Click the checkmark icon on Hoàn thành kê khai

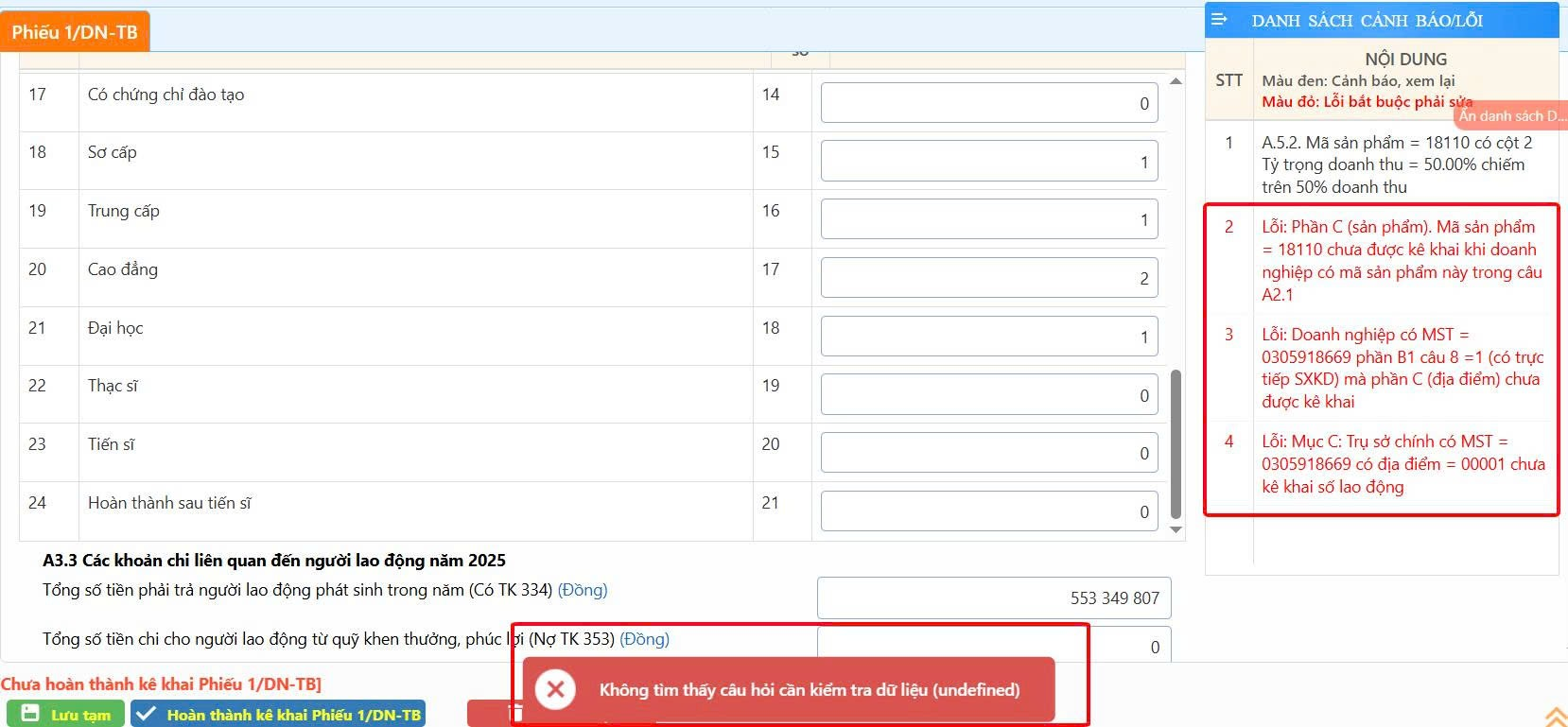[147, 715]
